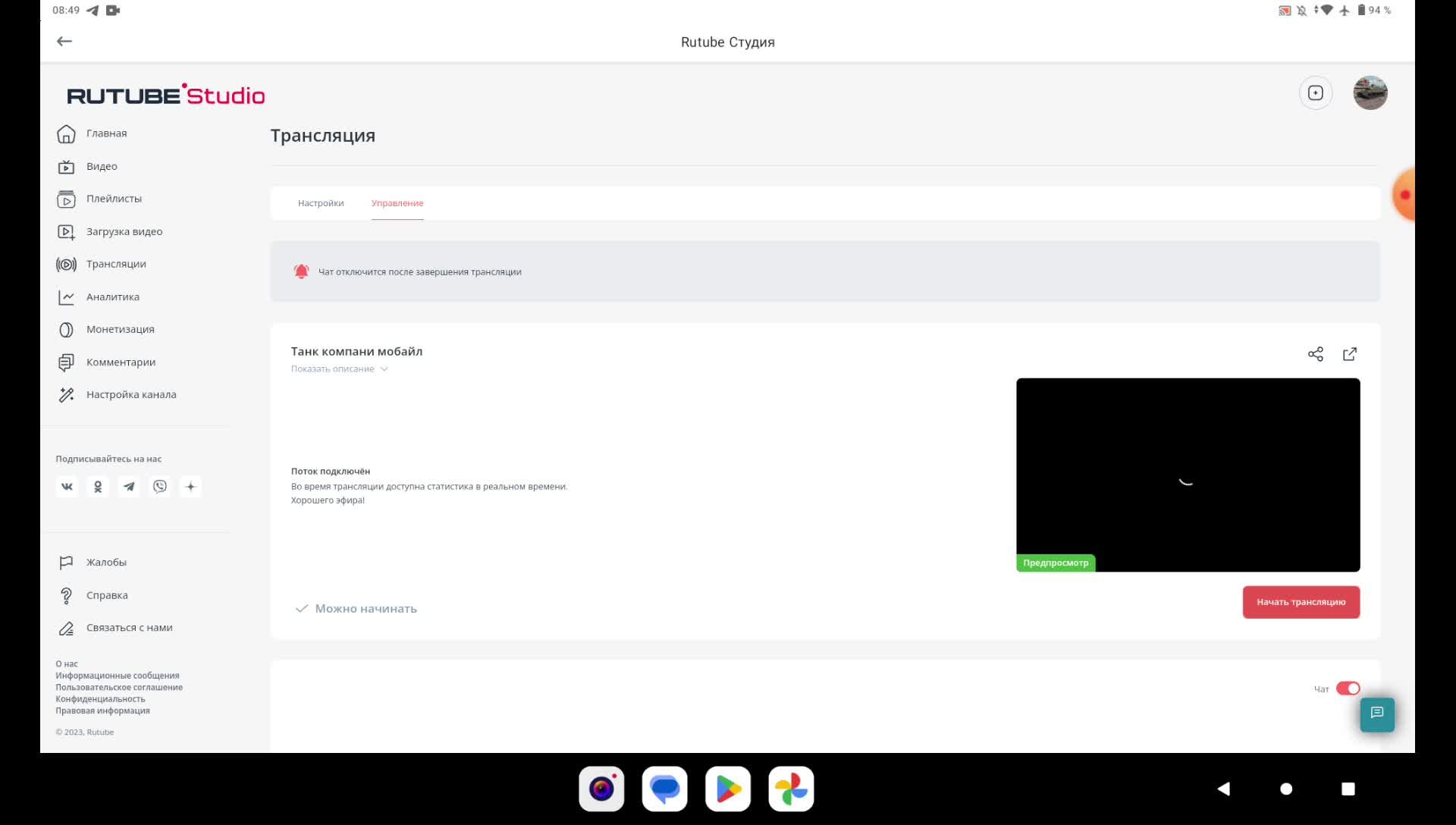Open the Viber social link icon
The image size is (1456, 825).
click(x=160, y=487)
